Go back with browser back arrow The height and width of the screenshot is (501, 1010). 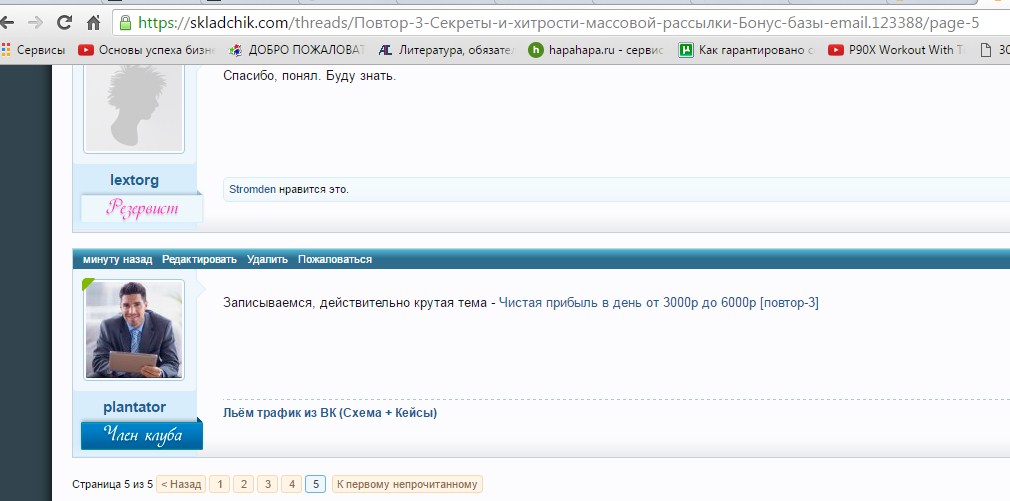[6, 23]
